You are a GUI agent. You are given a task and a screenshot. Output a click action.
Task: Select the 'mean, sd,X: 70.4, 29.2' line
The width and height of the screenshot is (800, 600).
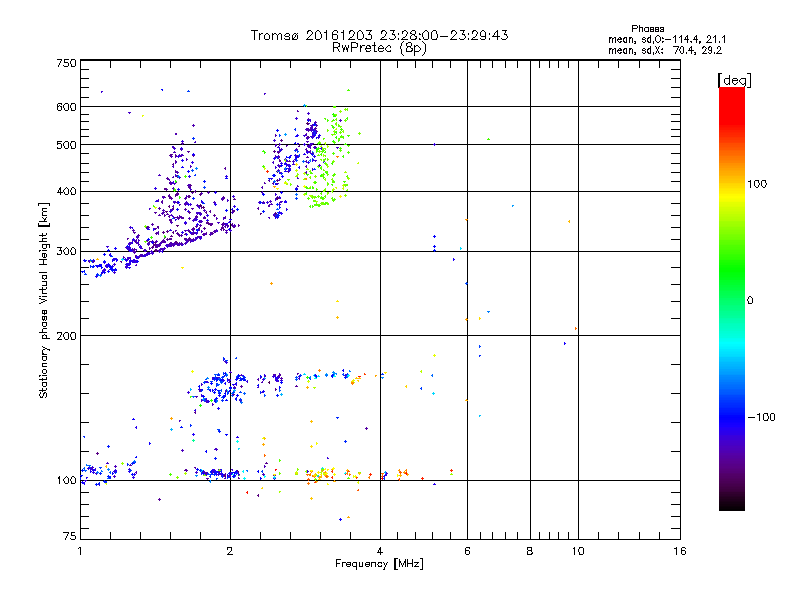[665, 50]
